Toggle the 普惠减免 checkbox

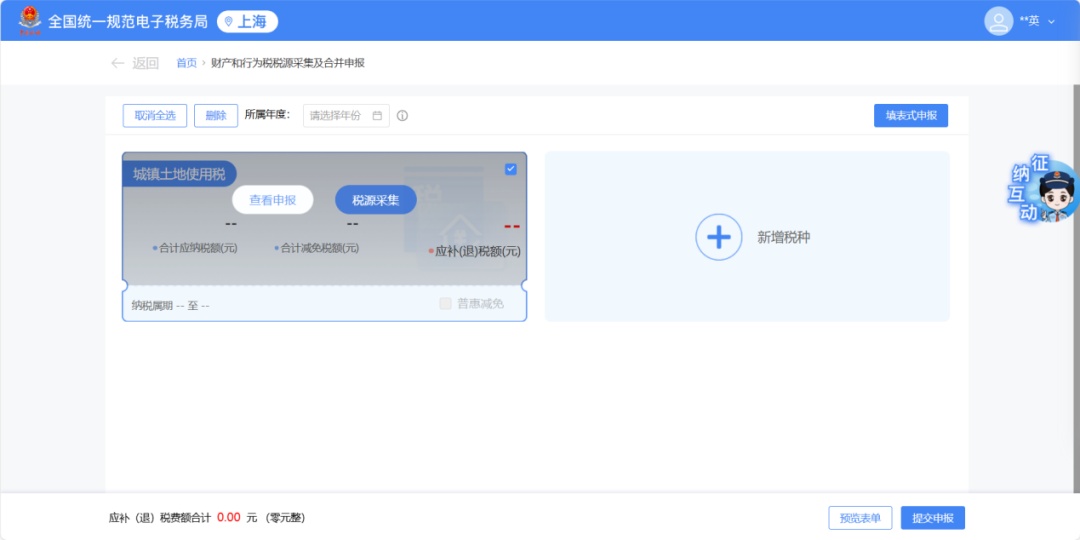(445, 304)
